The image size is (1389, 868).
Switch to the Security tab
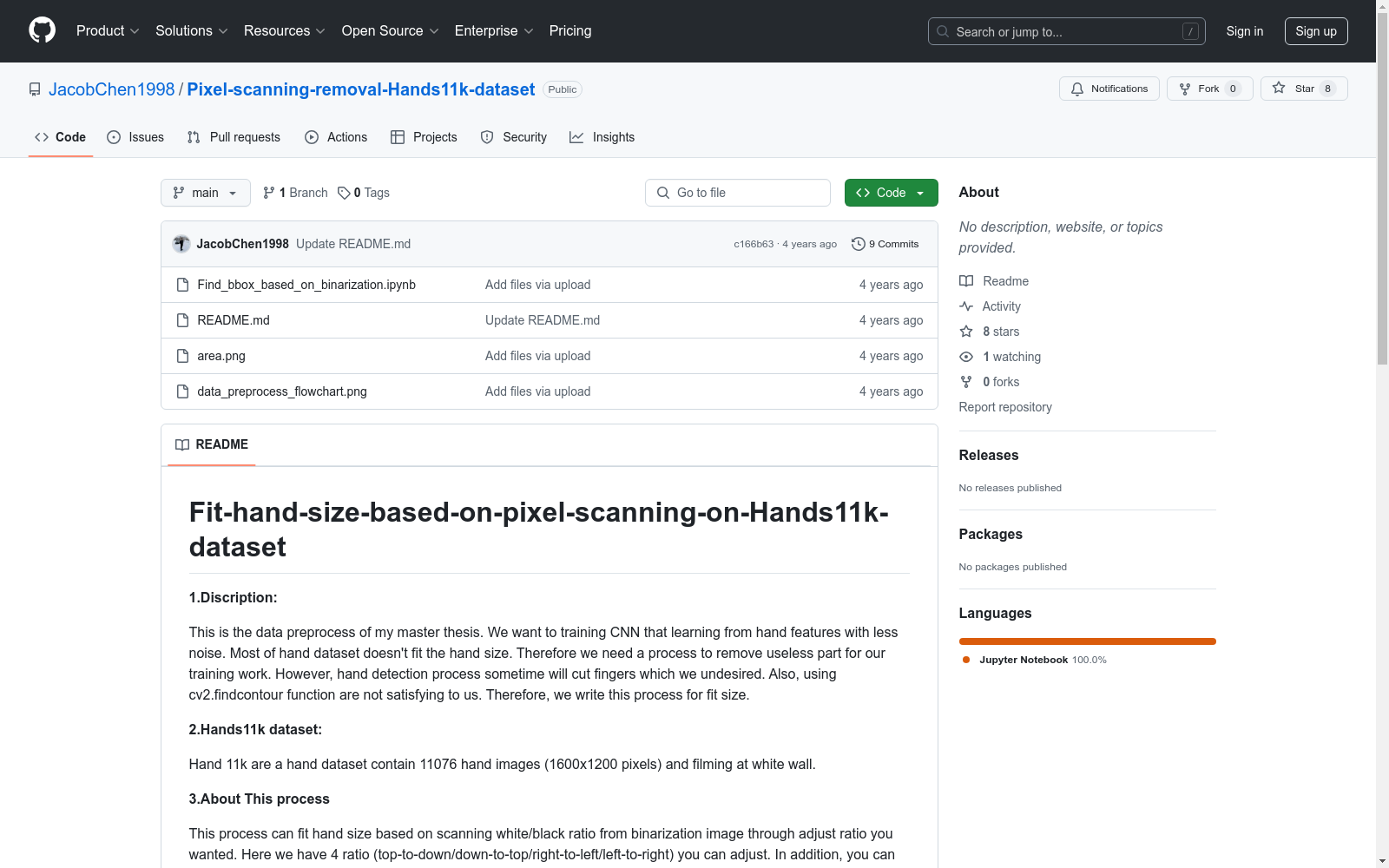514,137
